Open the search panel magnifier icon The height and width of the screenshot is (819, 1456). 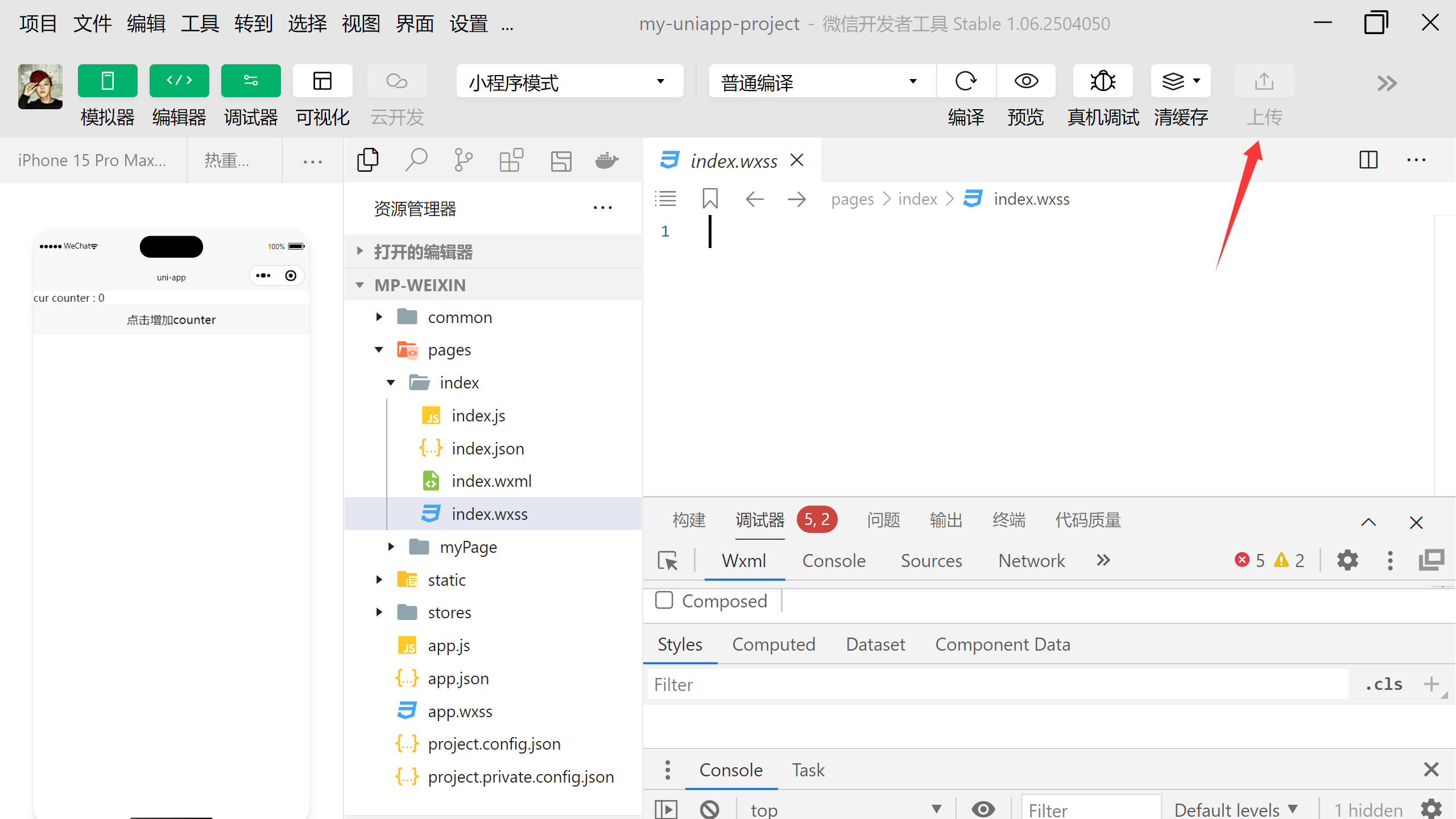point(416,160)
